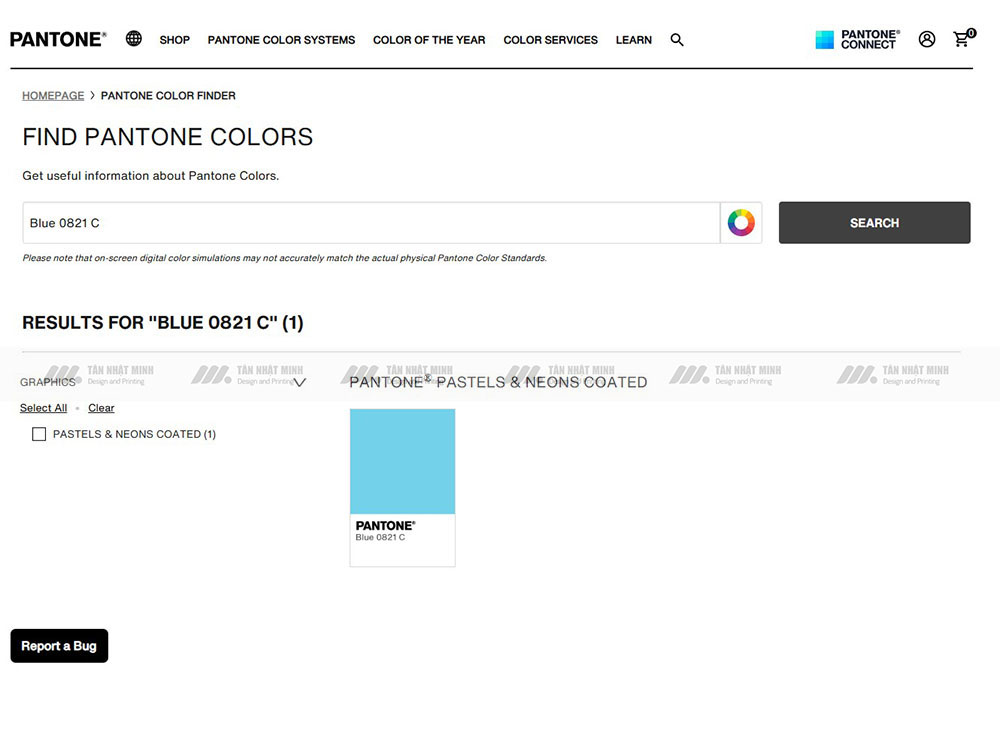Click the SEARCH button
Image resolution: width=1000 pixels, height=750 pixels.
pos(874,223)
